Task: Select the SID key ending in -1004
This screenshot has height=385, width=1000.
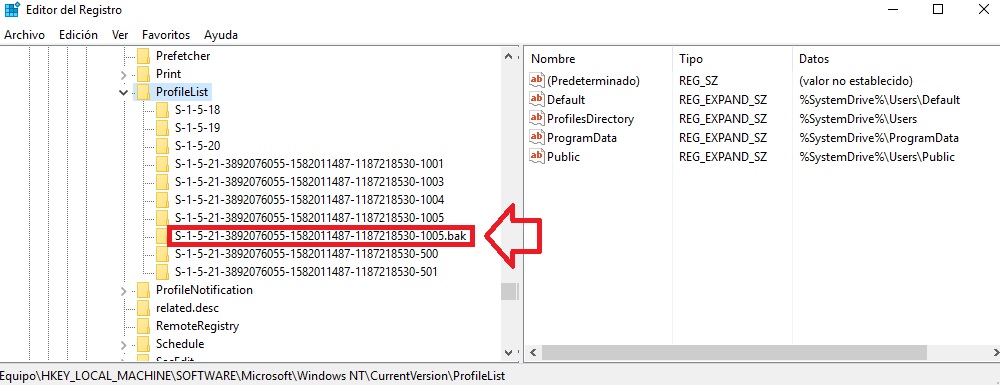Action: tap(309, 200)
